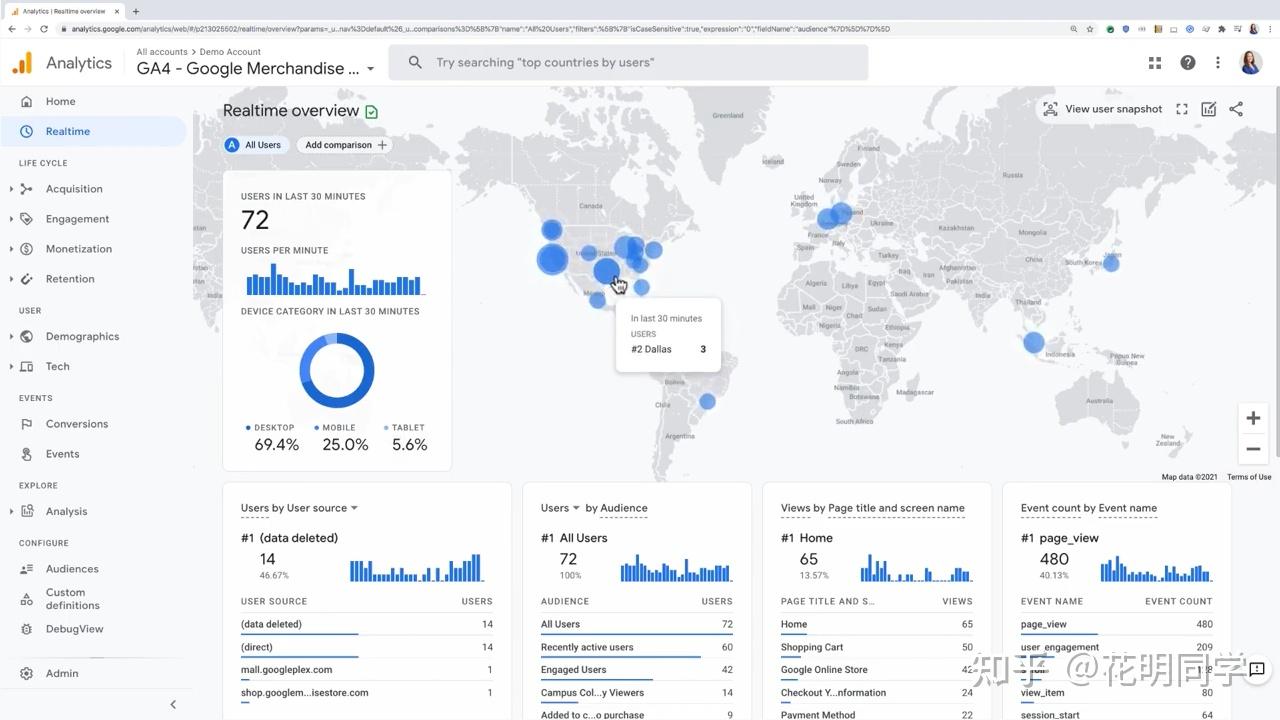1280x720 pixels.
Task: Click the Share this report icon
Action: click(1236, 108)
